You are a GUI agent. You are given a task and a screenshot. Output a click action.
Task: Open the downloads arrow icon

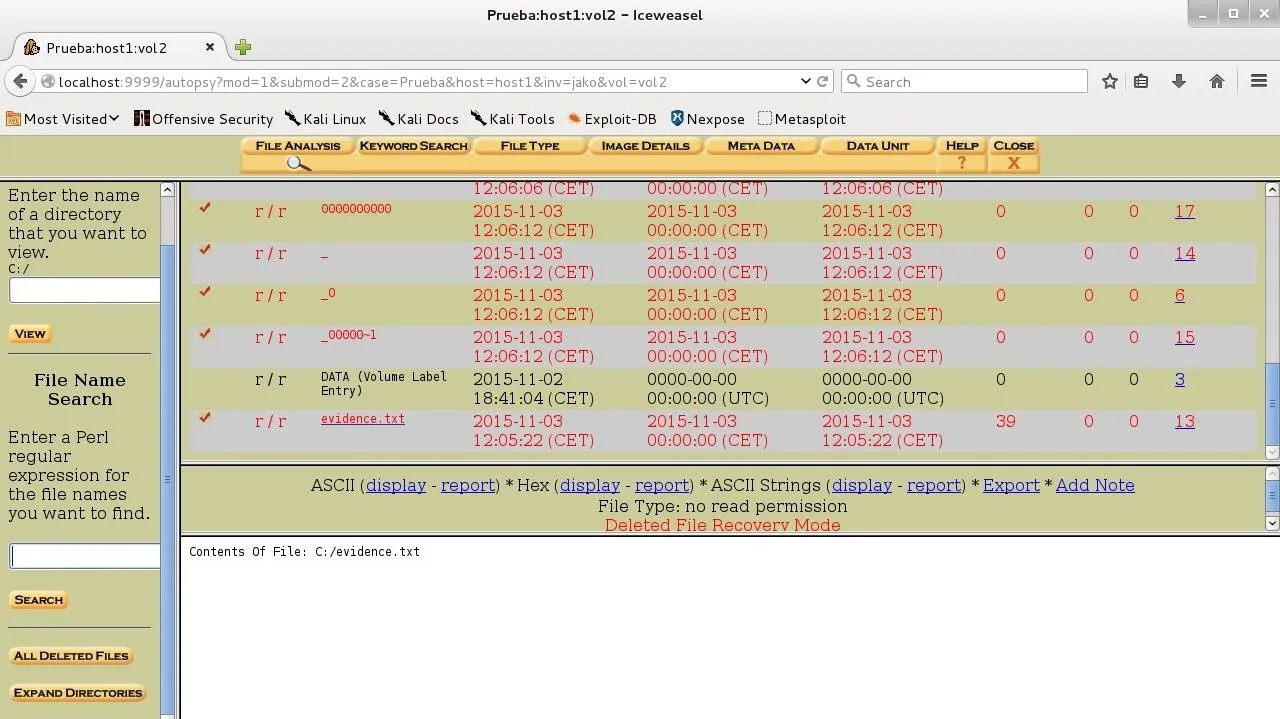(1179, 81)
